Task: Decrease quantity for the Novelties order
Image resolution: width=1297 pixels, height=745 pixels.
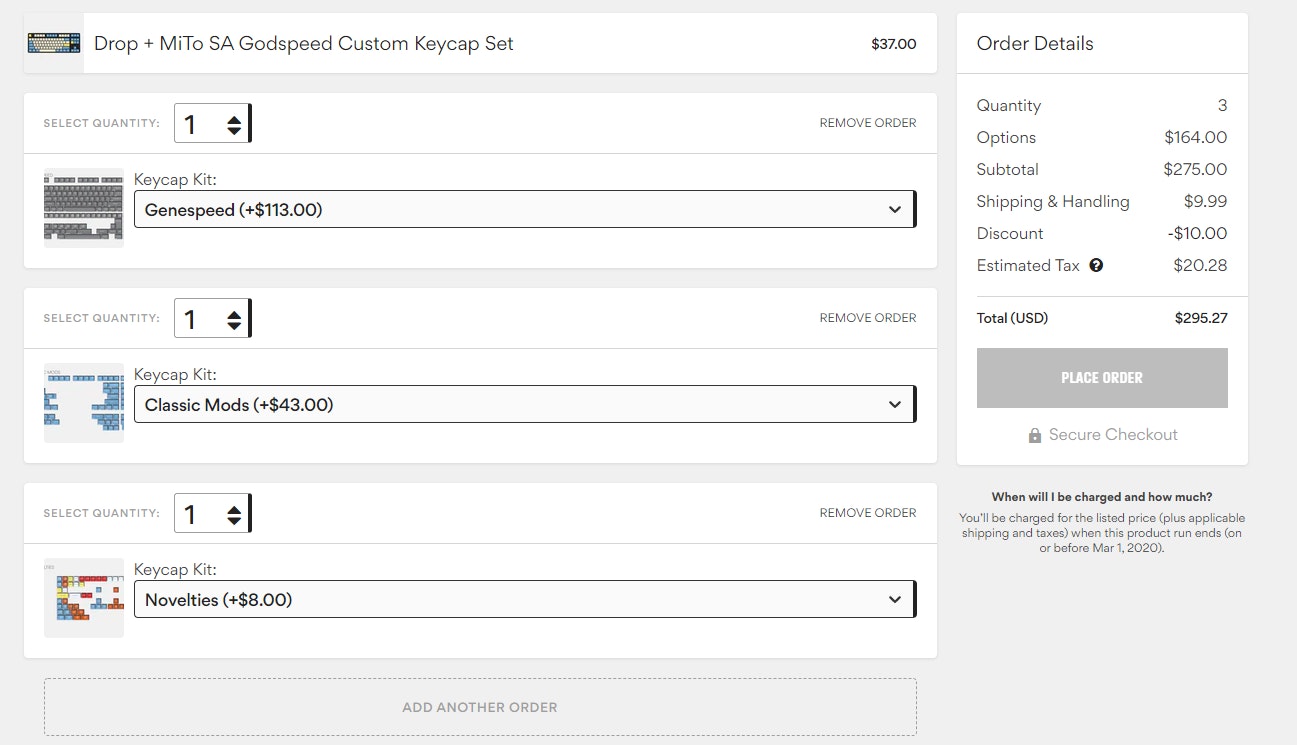Action: 234,521
